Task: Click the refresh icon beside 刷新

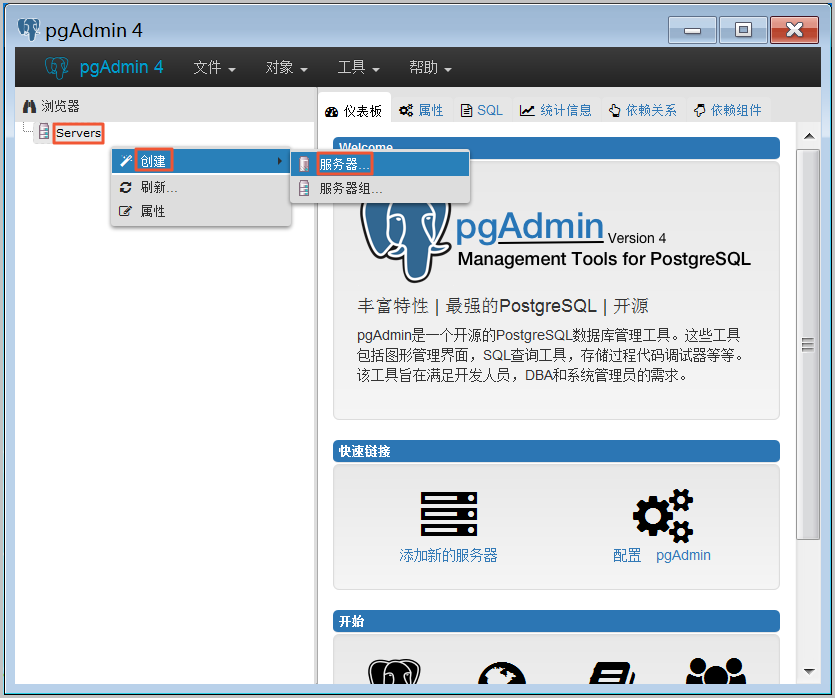Action: point(125,187)
